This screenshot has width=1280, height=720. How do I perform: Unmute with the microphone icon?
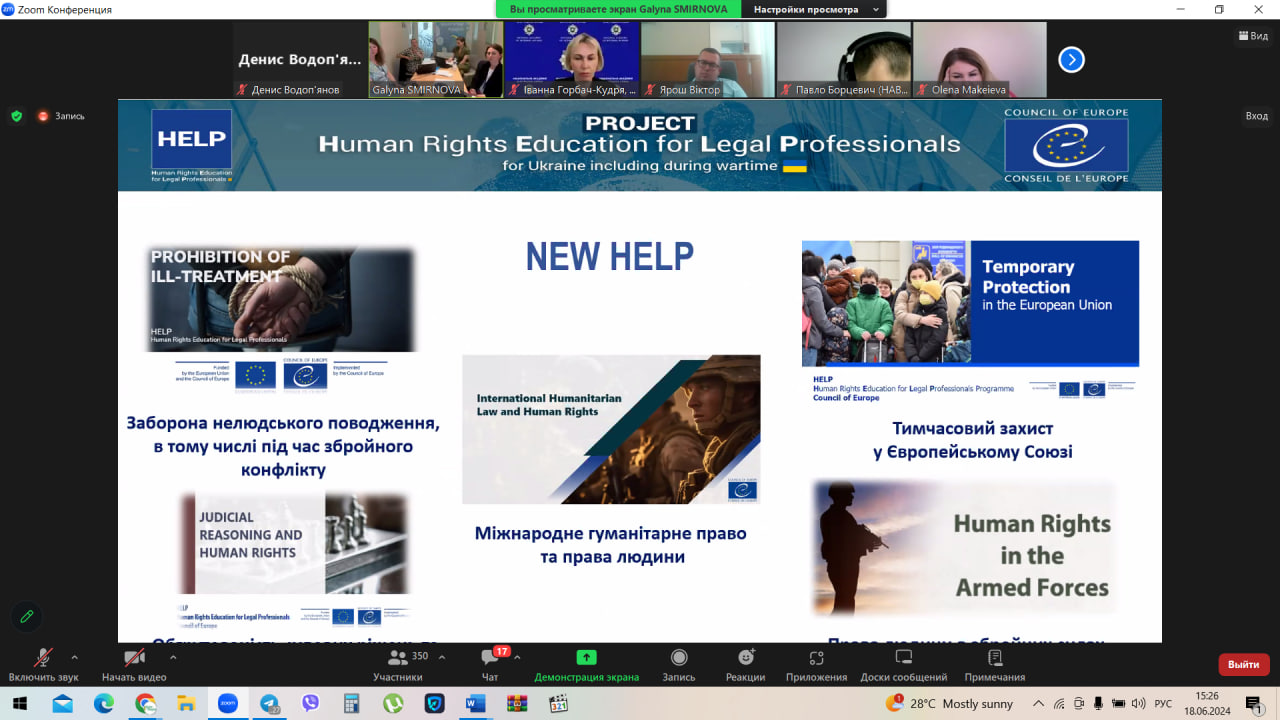43,657
